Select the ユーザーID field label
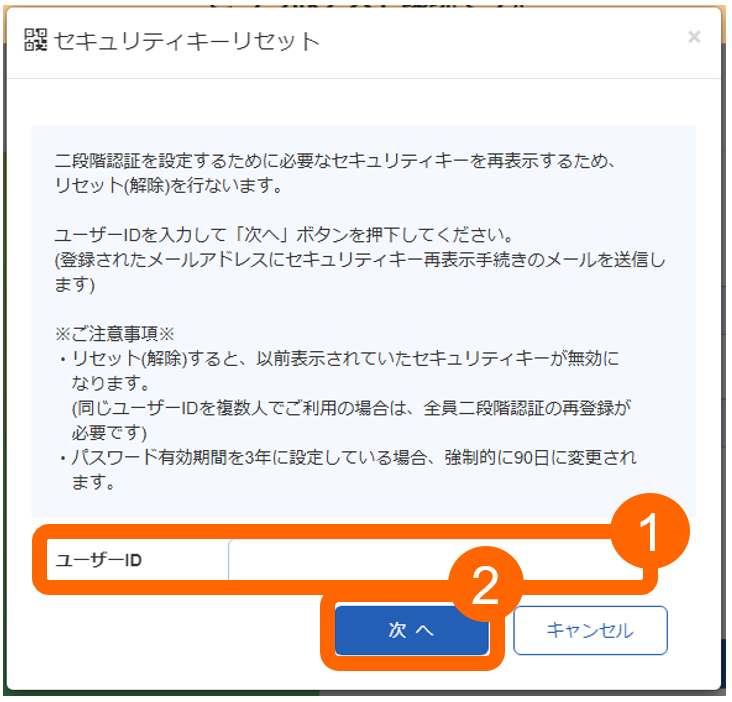 coord(99,560)
